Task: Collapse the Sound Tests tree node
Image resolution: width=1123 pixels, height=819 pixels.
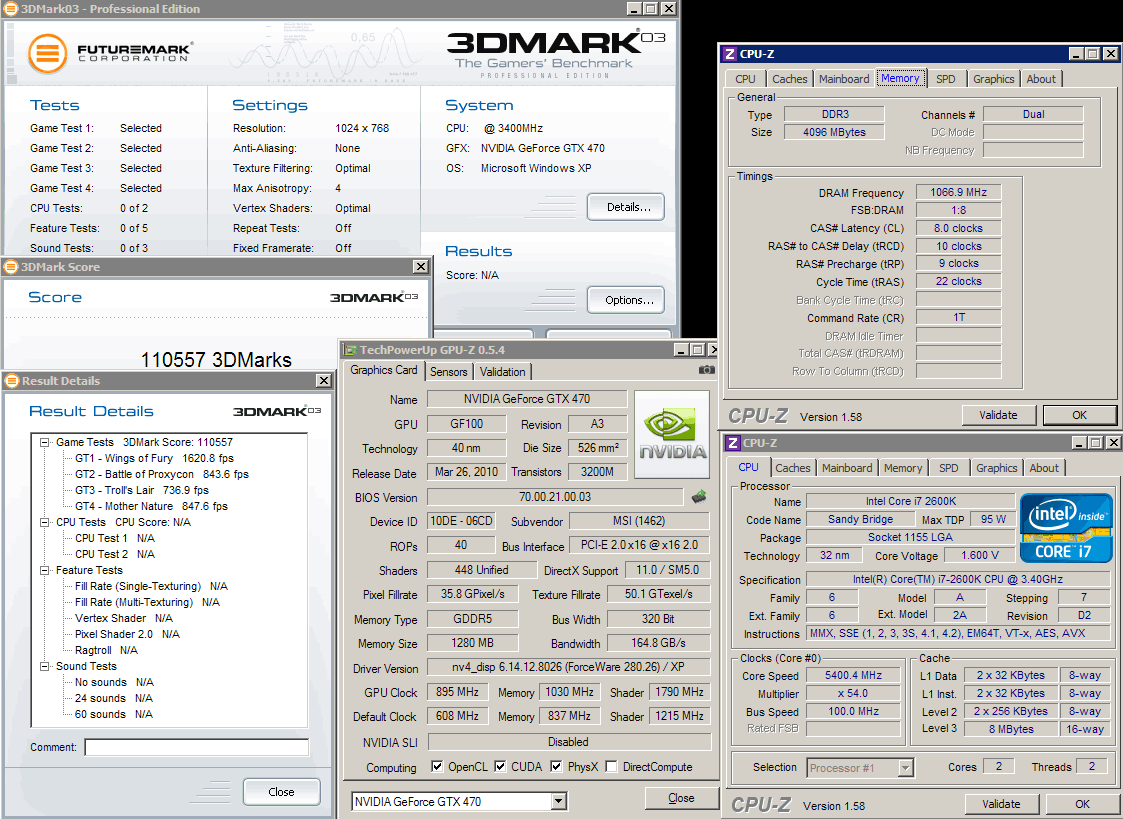Action: point(44,667)
